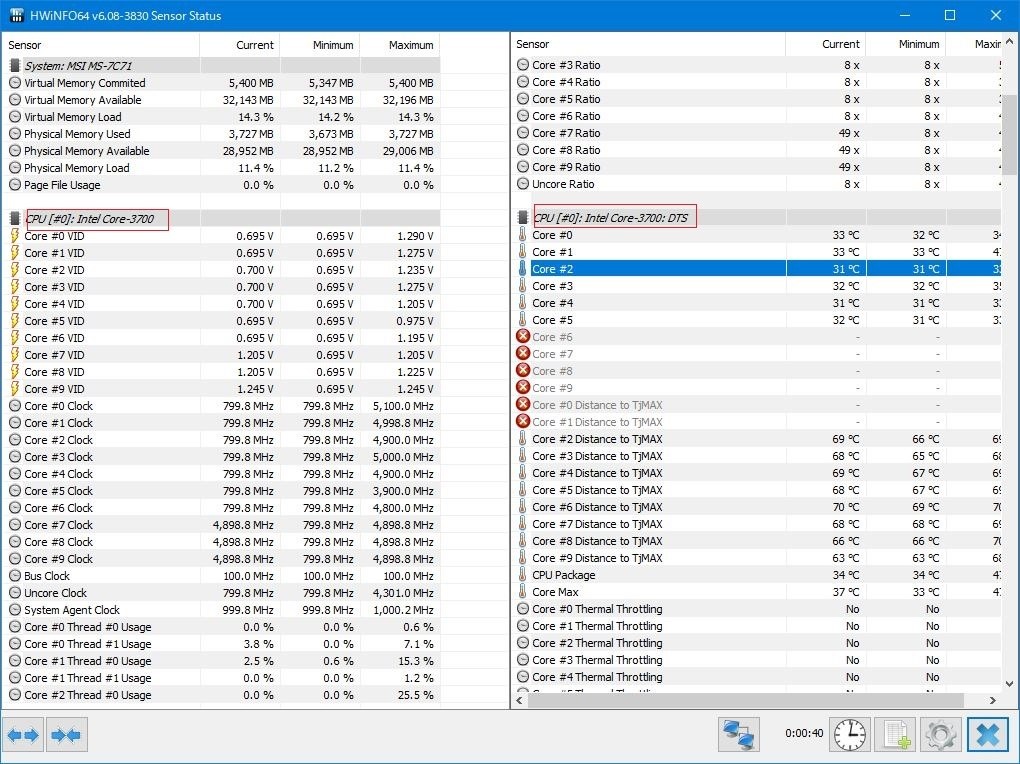The image size is (1020, 764).
Task: Click thermometer icon of CPU Package row
Action: coord(522,575)
